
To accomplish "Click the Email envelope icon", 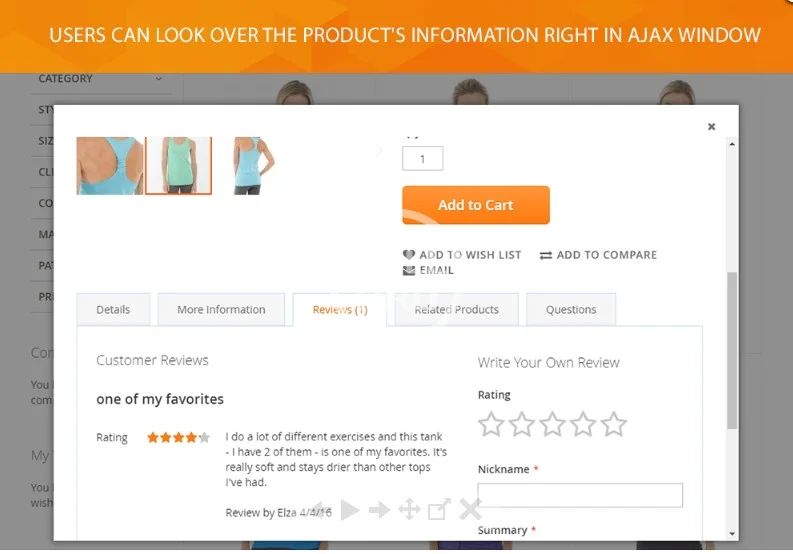I will point(409,270).
